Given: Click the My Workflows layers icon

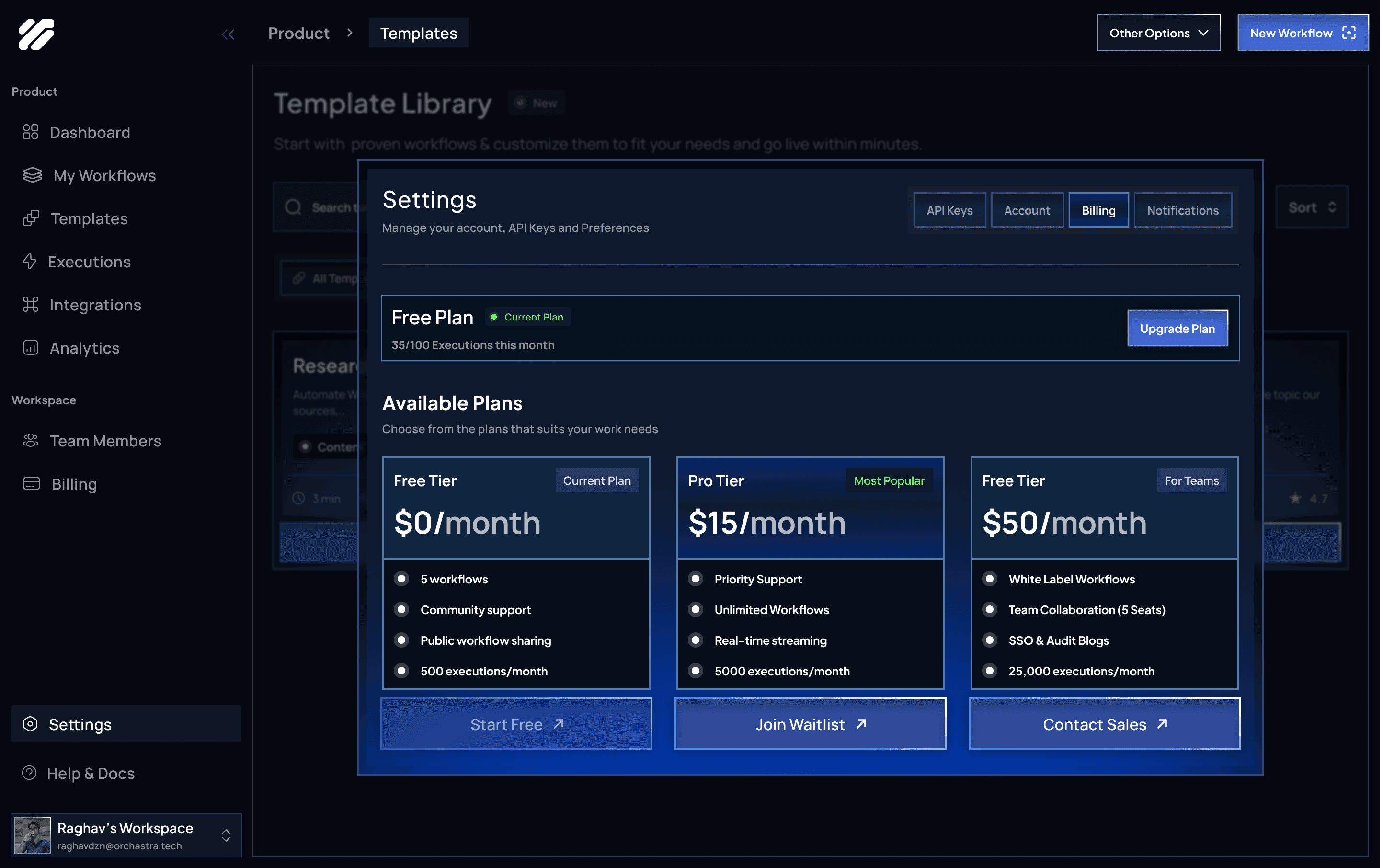Looking at the screenshot, I should [32, 174].
